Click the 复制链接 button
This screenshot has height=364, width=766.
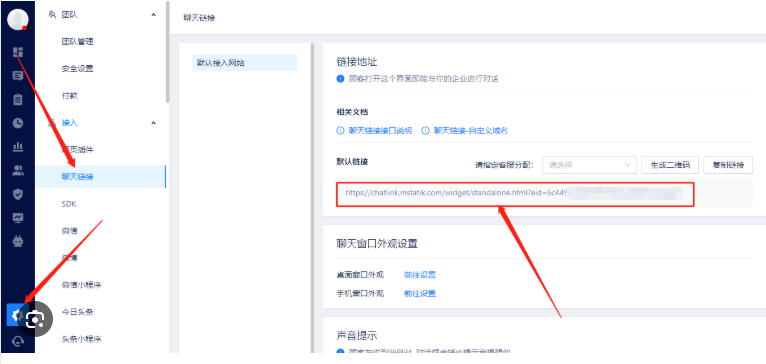pos(728,165)
